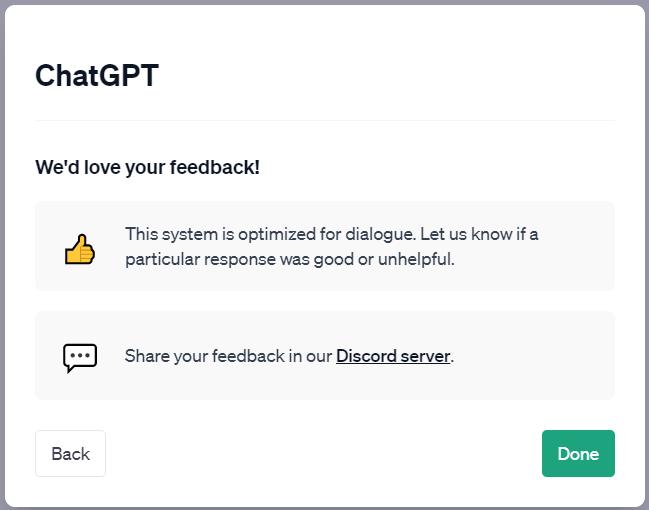Click the "We'd love your feedback!" heading
Image resolution: width=649 pixels, height=510 pixels.
click(147, 167)
